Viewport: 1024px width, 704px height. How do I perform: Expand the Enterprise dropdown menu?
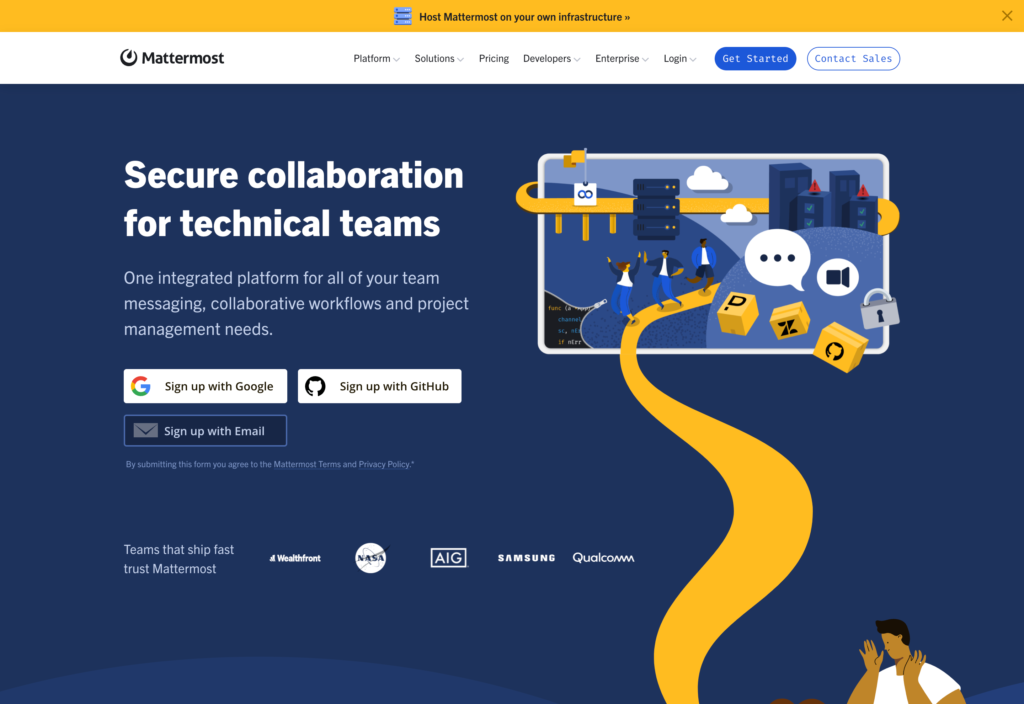[x=622, y=59]
